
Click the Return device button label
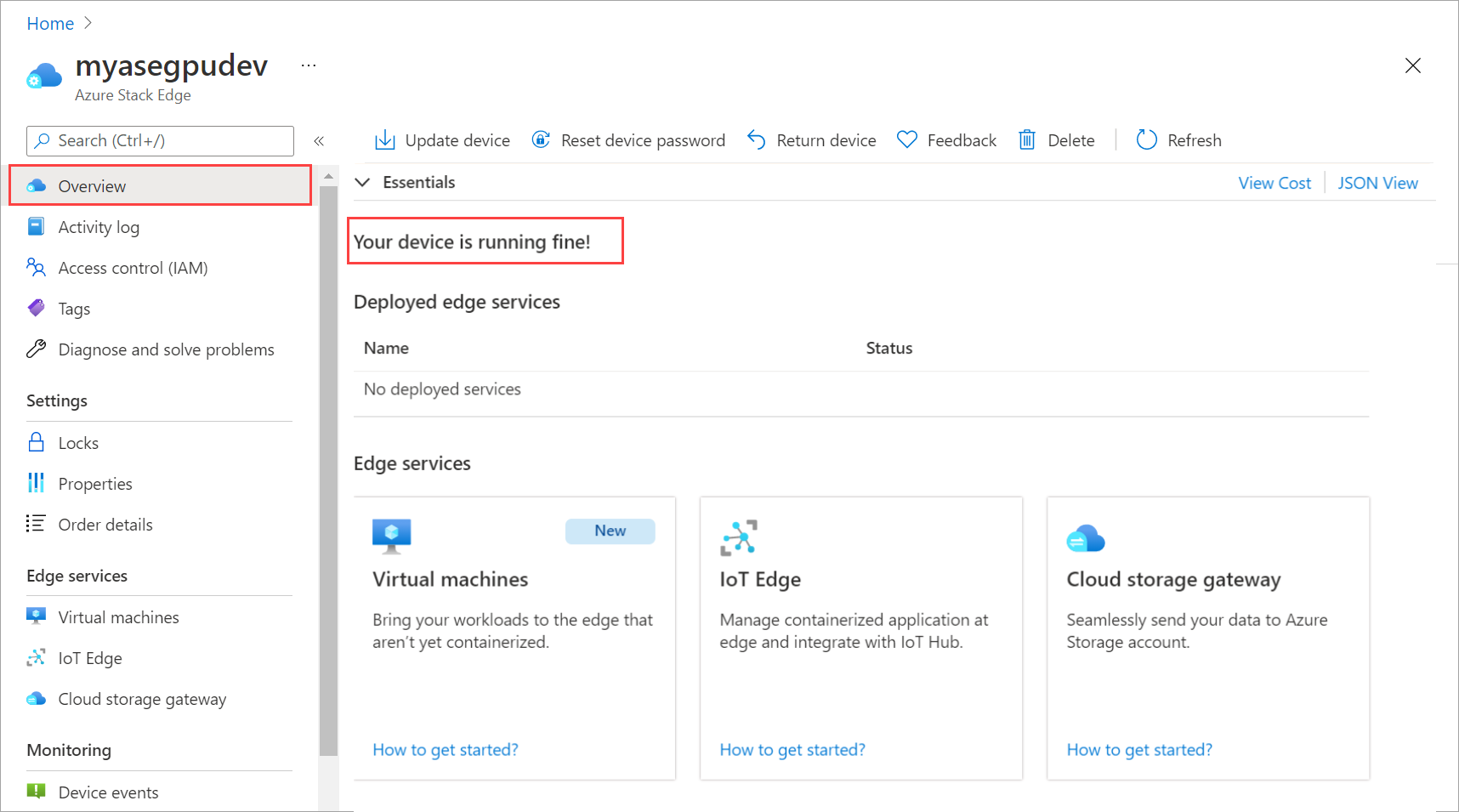click(826, 140)
